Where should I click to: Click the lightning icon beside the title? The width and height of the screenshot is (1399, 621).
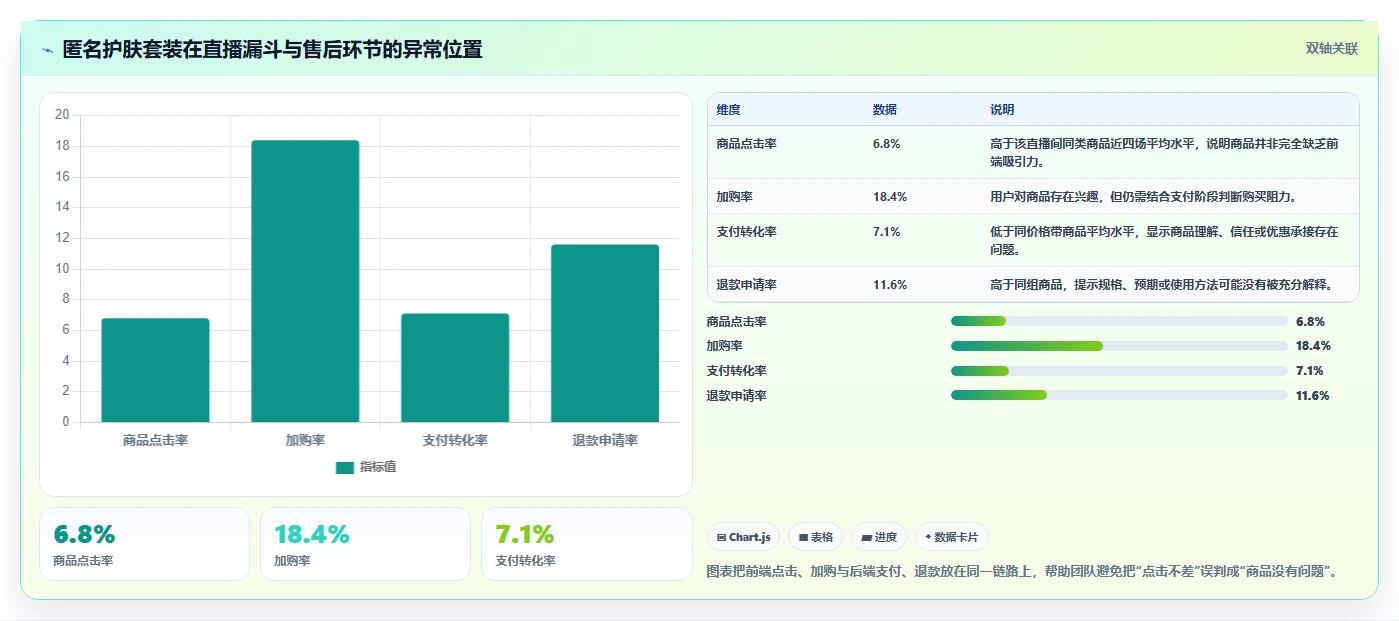47,50
